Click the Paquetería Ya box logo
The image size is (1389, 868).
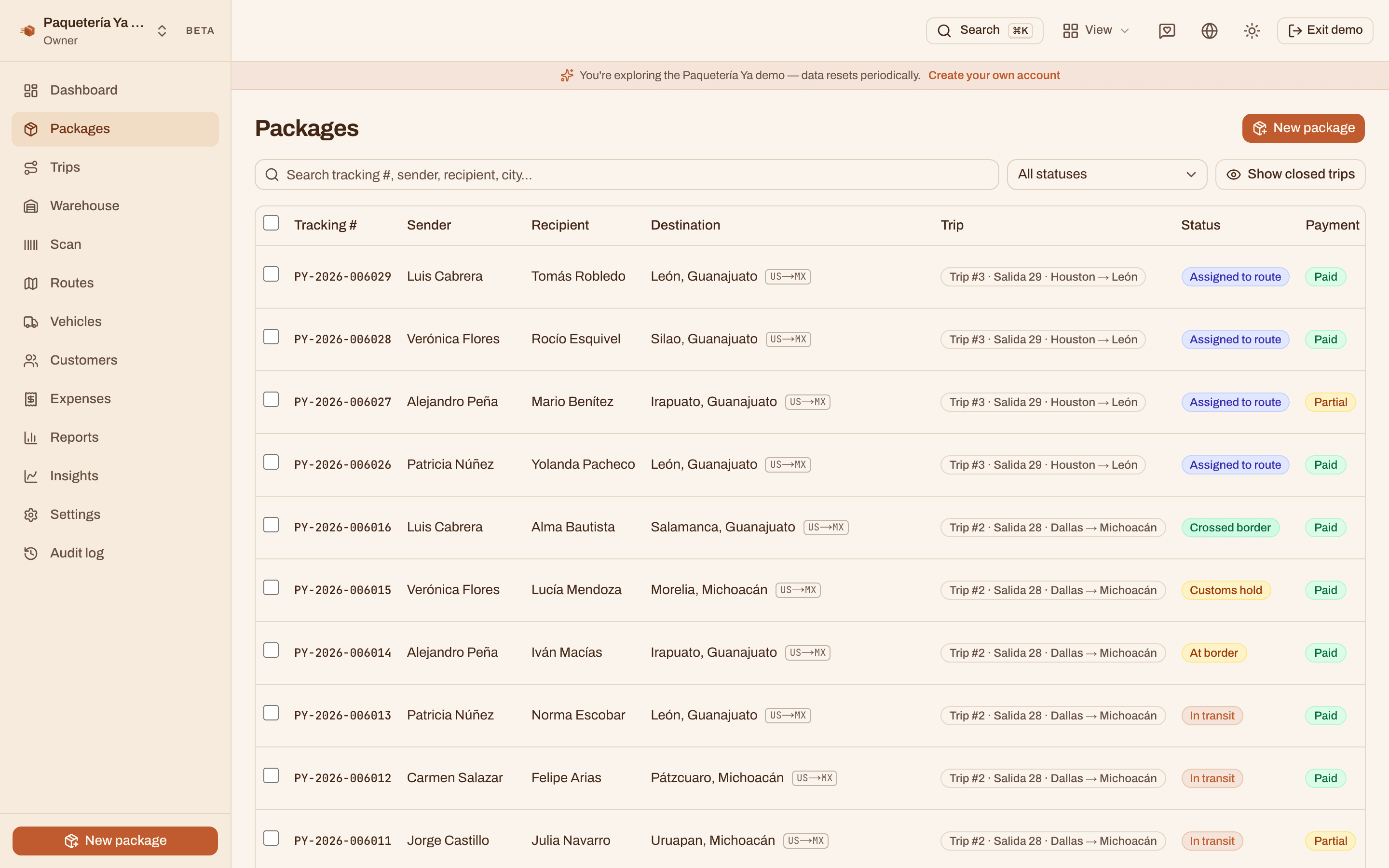point(27,30)
